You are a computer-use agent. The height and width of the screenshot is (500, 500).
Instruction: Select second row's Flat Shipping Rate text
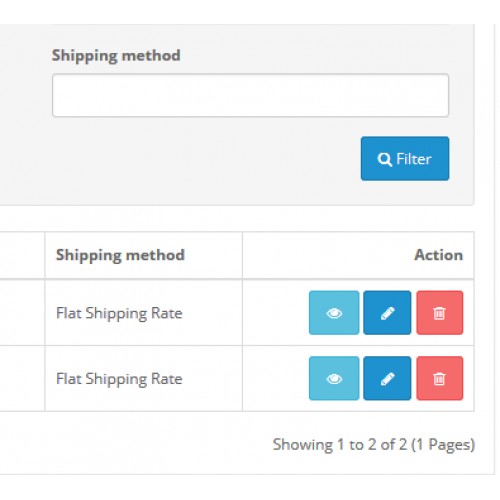(119, 379)
